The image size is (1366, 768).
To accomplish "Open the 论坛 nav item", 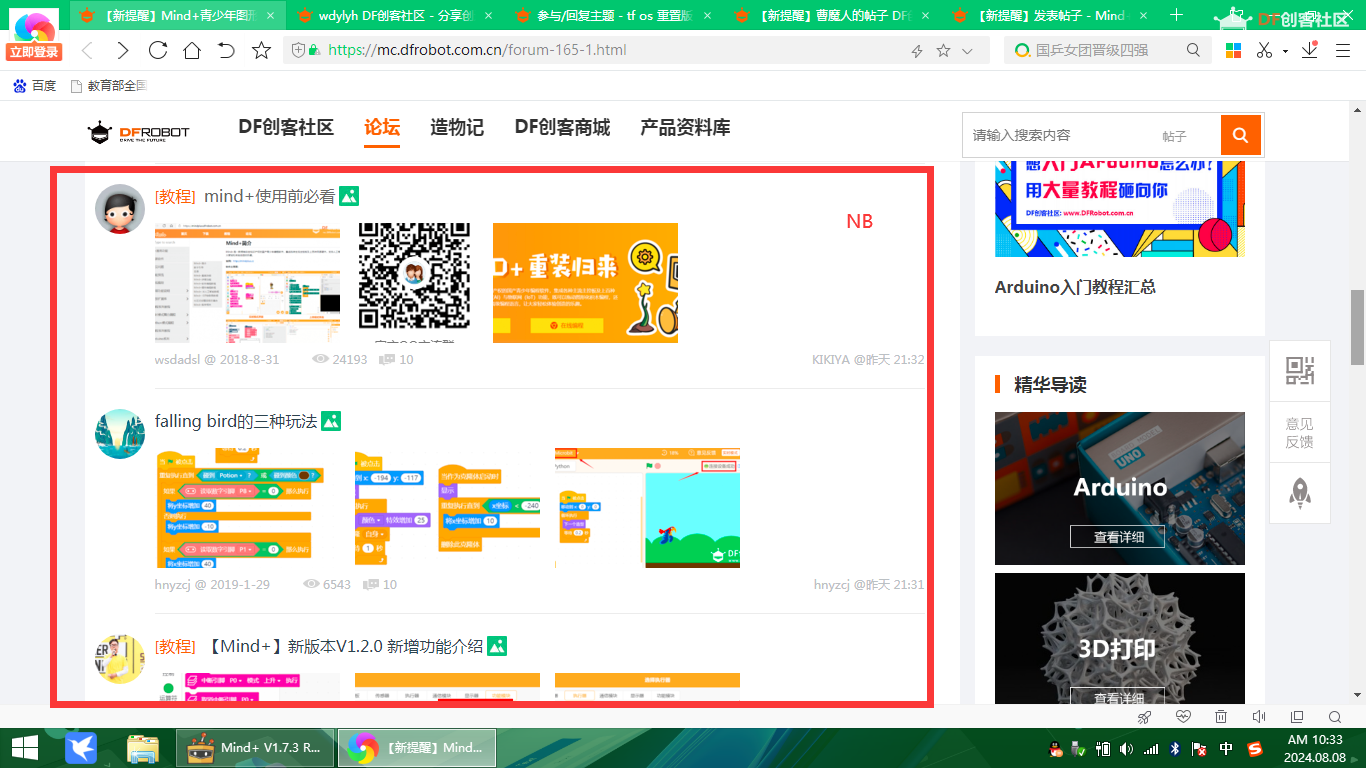I will click(382, 127).
